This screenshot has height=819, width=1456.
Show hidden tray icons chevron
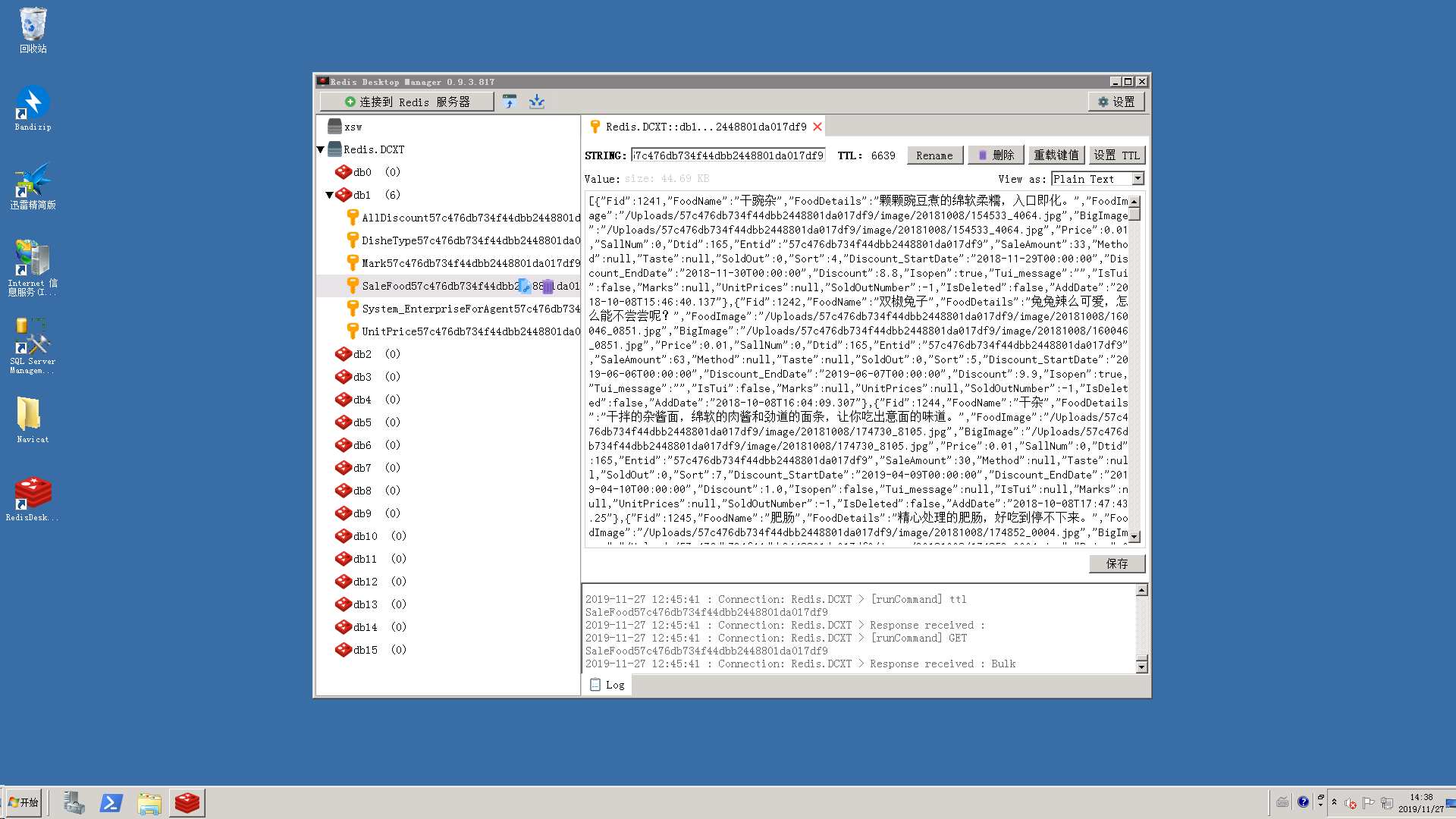[1335, 802]
